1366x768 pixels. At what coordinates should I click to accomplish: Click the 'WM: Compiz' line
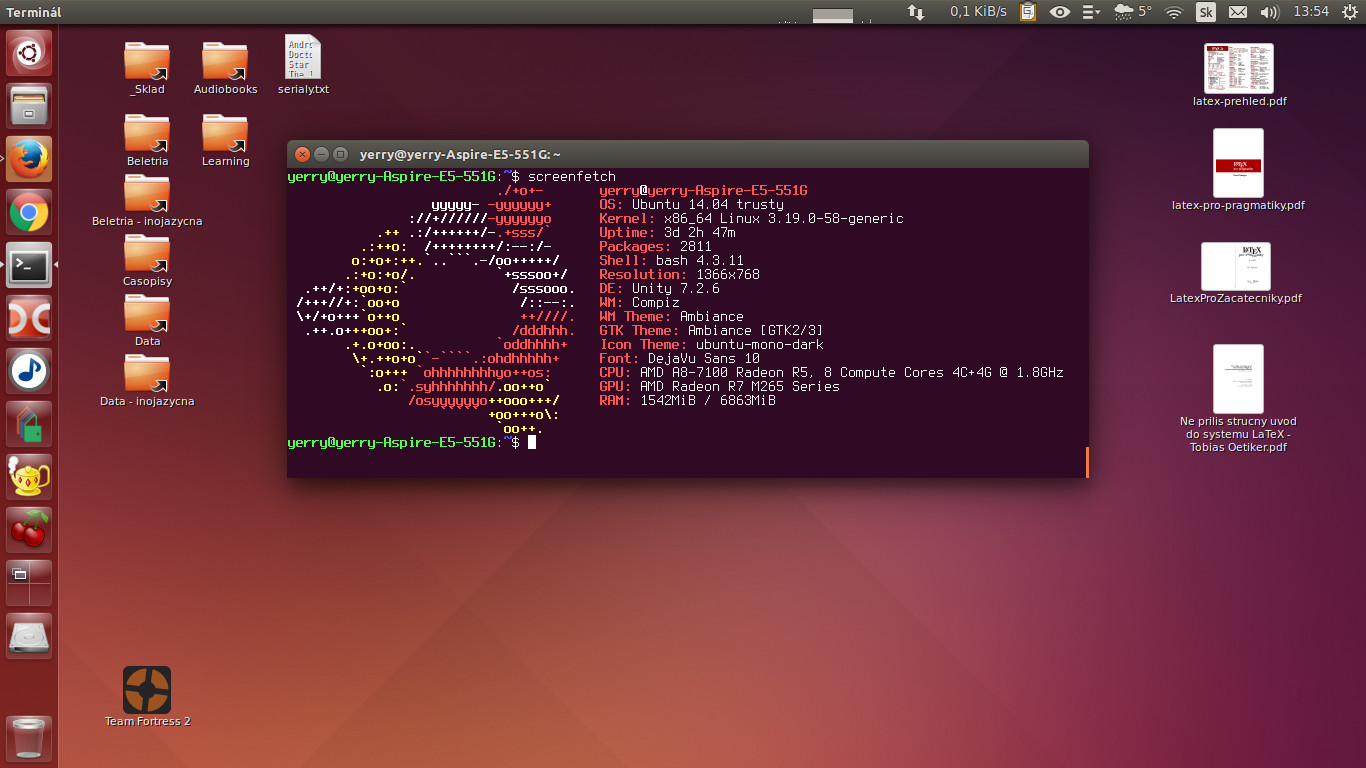[x=639, y=302]
